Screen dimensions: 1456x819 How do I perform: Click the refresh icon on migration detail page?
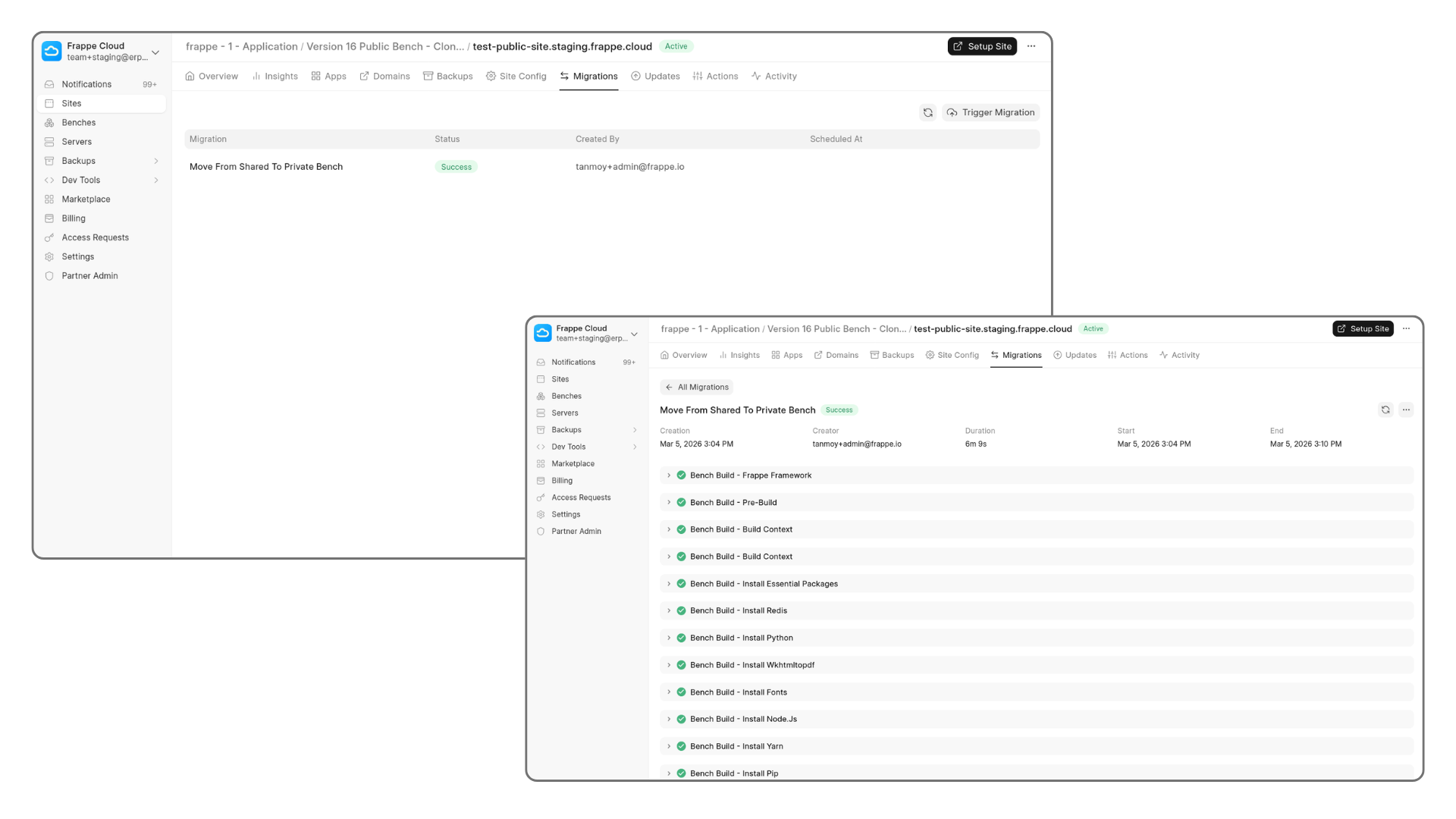pyautogui.click(x=1385, y=409)
